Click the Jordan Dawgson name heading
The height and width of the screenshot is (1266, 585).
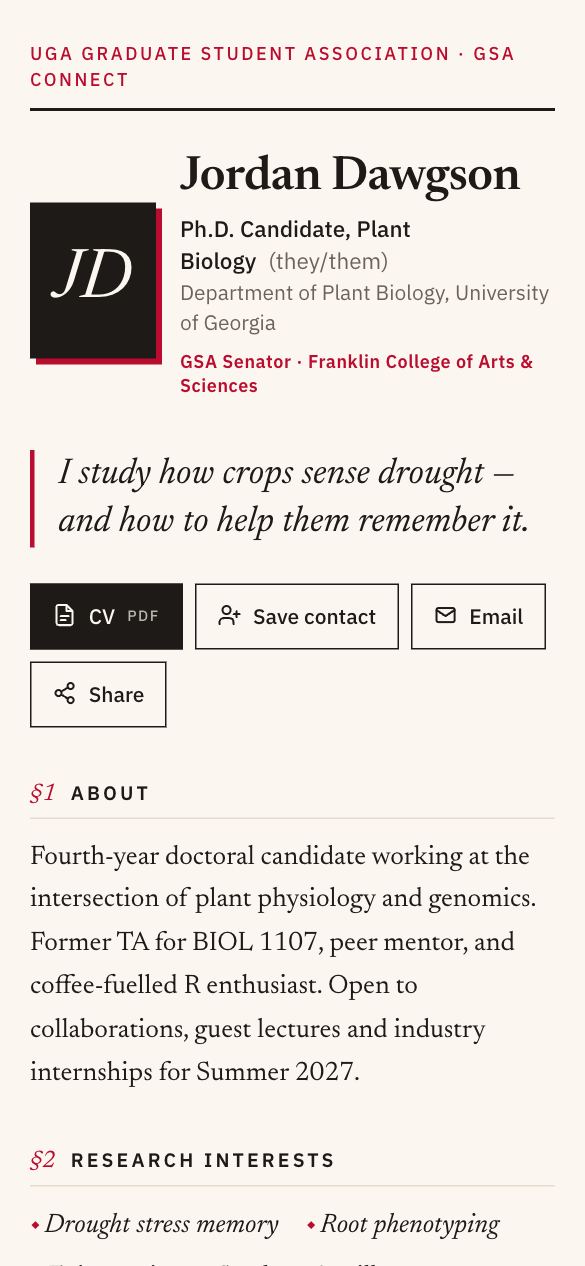350,175
